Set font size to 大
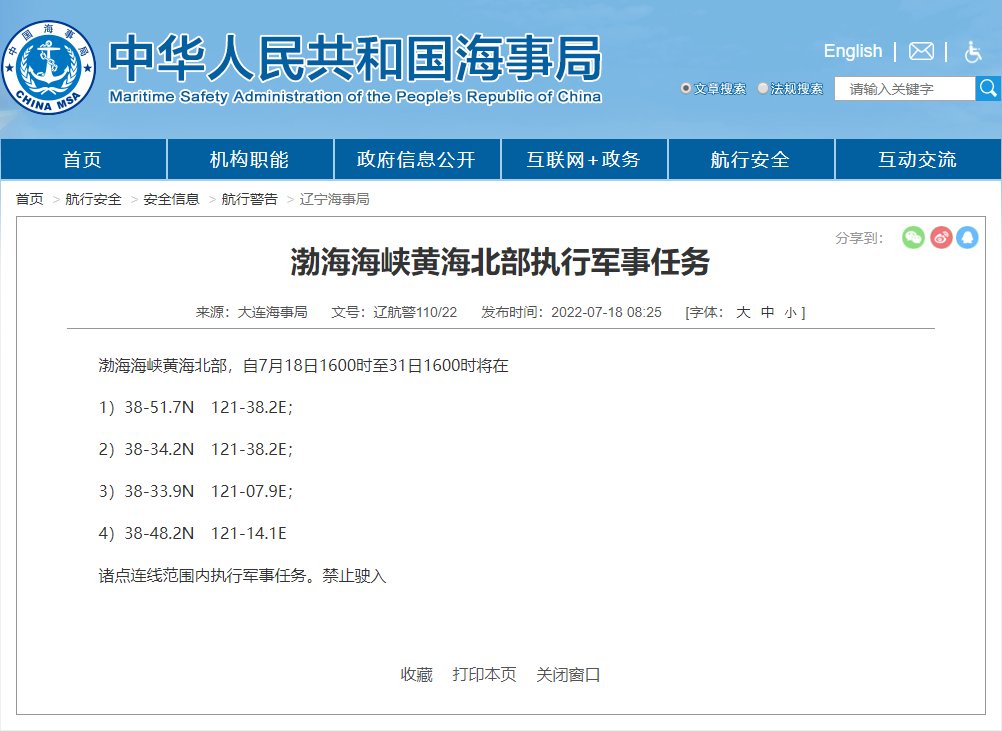1002x731 pixels. 743,312
